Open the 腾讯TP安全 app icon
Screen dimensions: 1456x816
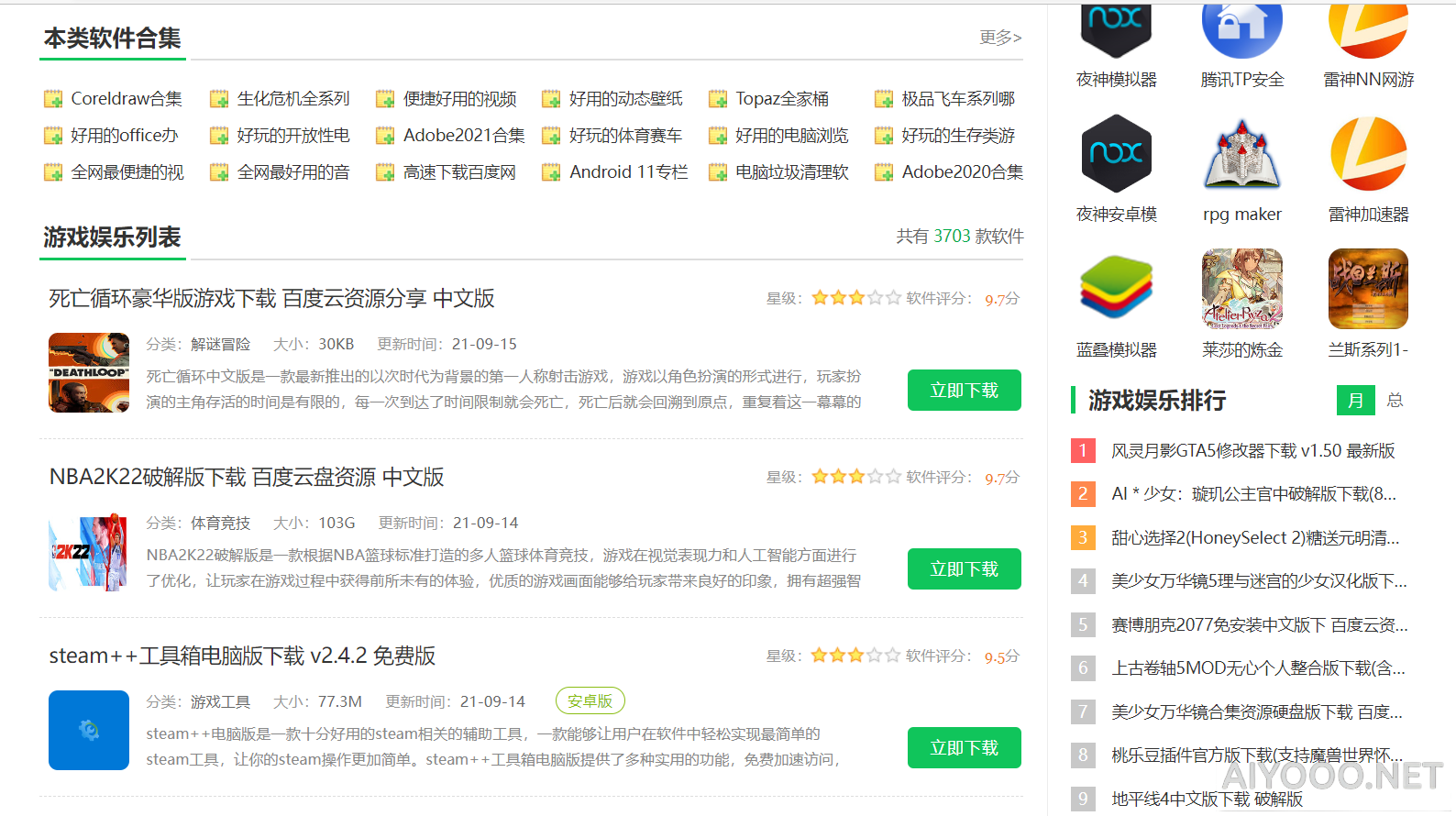[x=1241, y=31]
